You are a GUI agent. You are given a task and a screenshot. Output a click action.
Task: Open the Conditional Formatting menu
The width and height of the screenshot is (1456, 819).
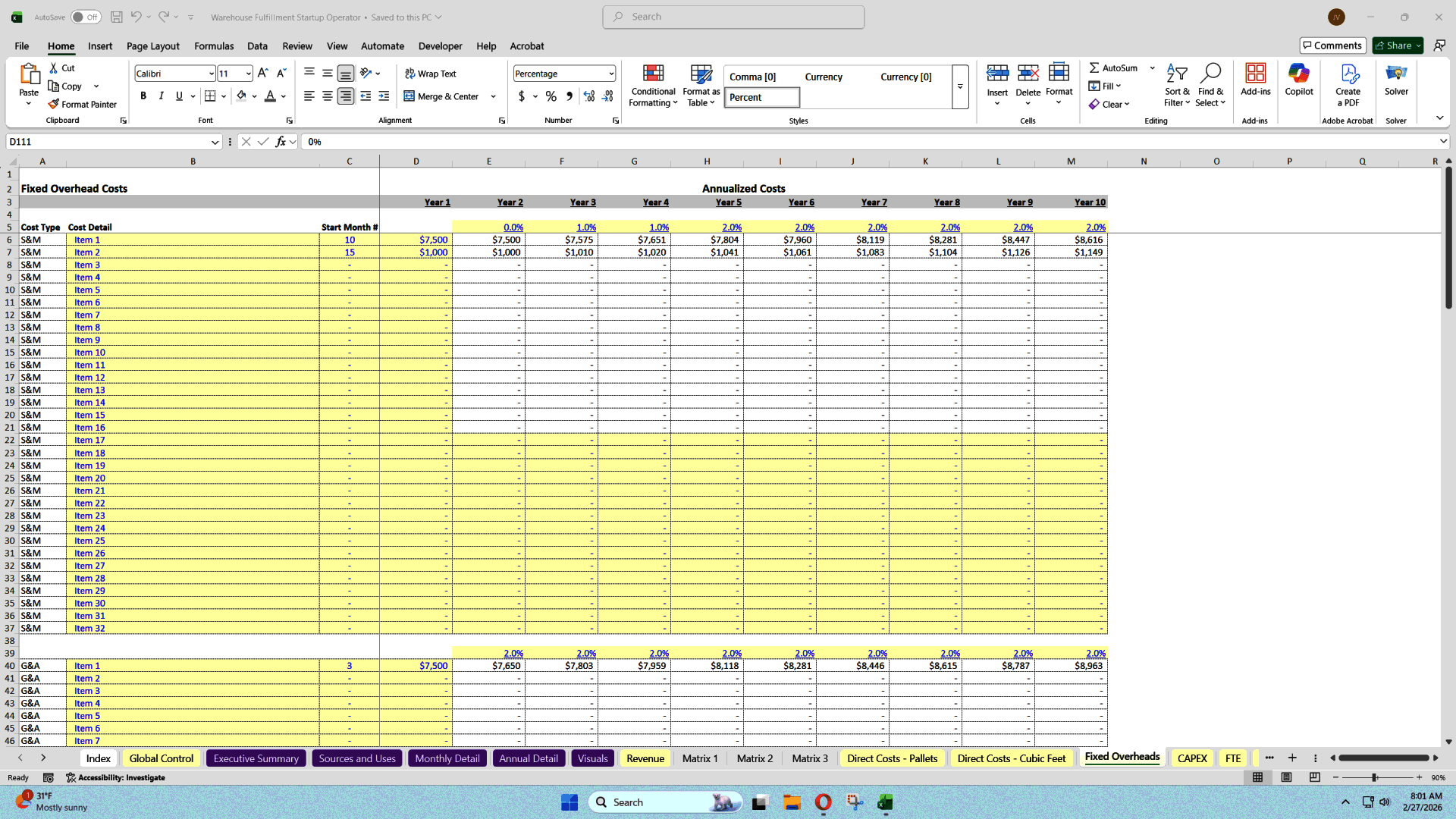(x=653, y=85)
